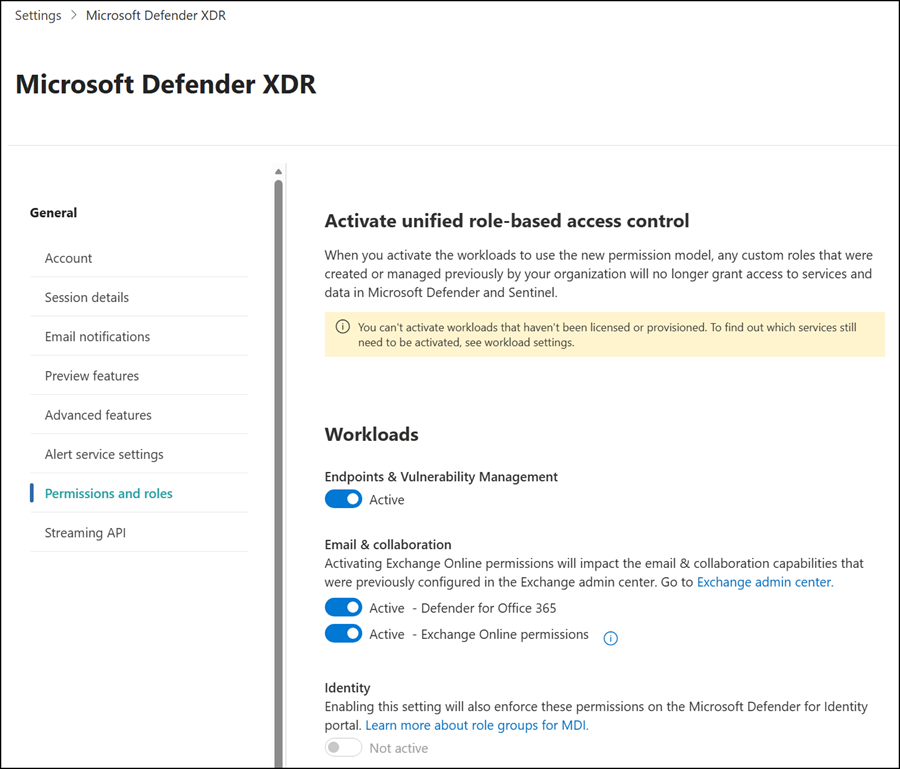Click the info icon in yellow notice banner
This screenshot has width=900, height=769.
tap(343, 327)
